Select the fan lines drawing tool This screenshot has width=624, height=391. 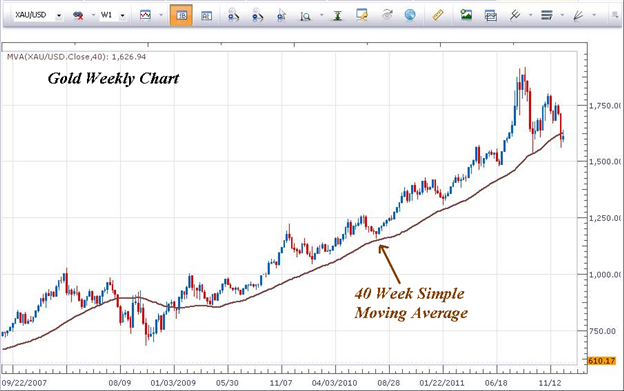point(578,16)
